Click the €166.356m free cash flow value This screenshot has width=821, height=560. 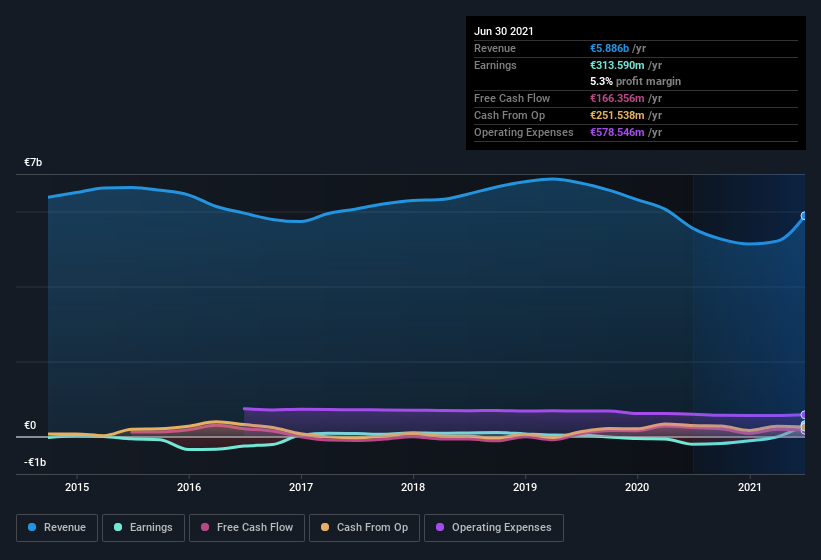point(617,98)
